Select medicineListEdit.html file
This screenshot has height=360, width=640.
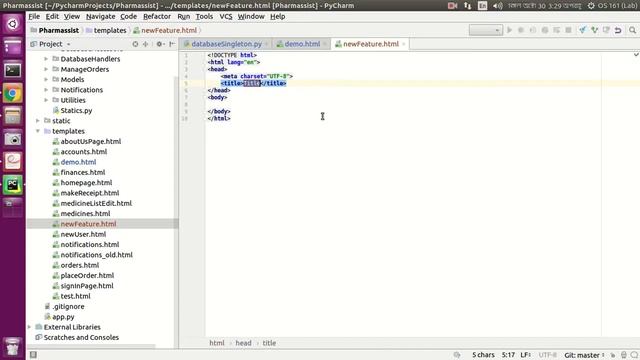[x=96, y=203]
